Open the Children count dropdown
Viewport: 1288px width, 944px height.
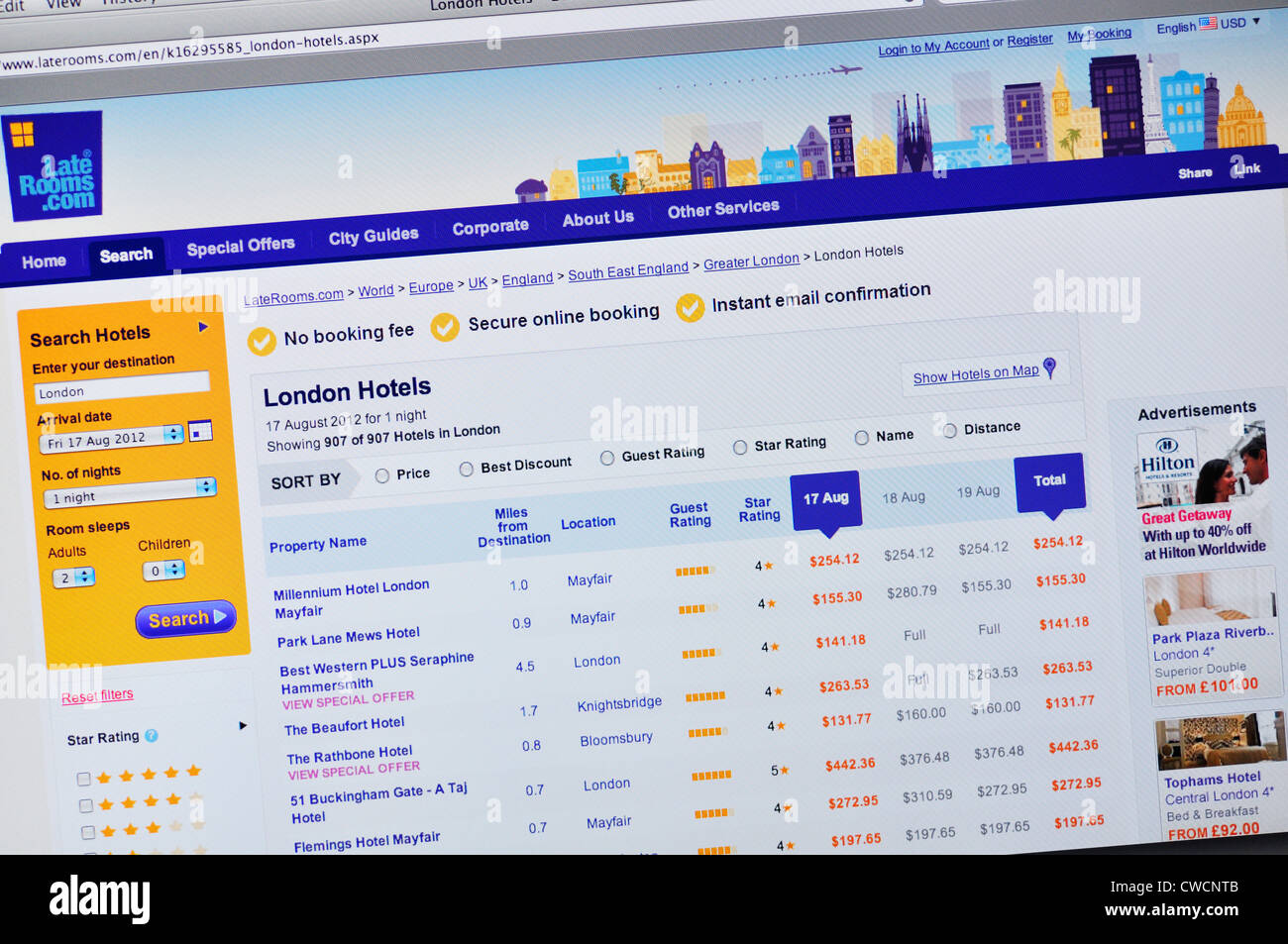pyautogui.click(x=164, y=570)
